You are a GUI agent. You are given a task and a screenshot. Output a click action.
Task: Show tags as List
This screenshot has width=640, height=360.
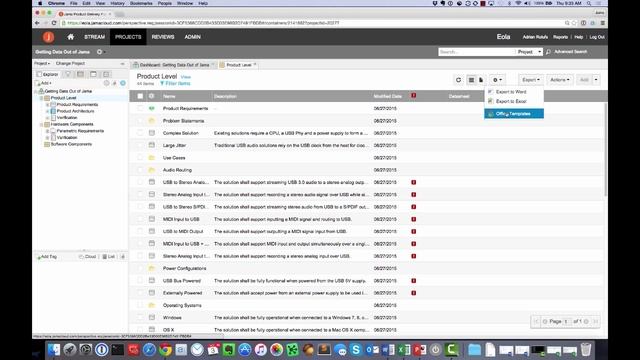tap(109, 257)
